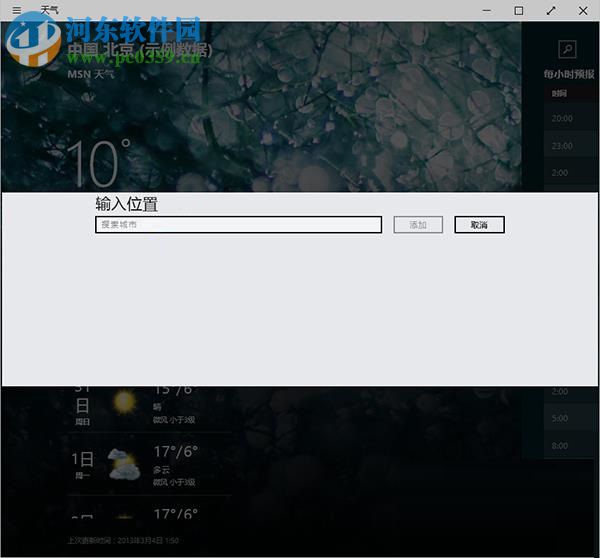Click the 输入位置 dialog heading
The height and width of the screenshot is (558, 600).
coord(126,204)
